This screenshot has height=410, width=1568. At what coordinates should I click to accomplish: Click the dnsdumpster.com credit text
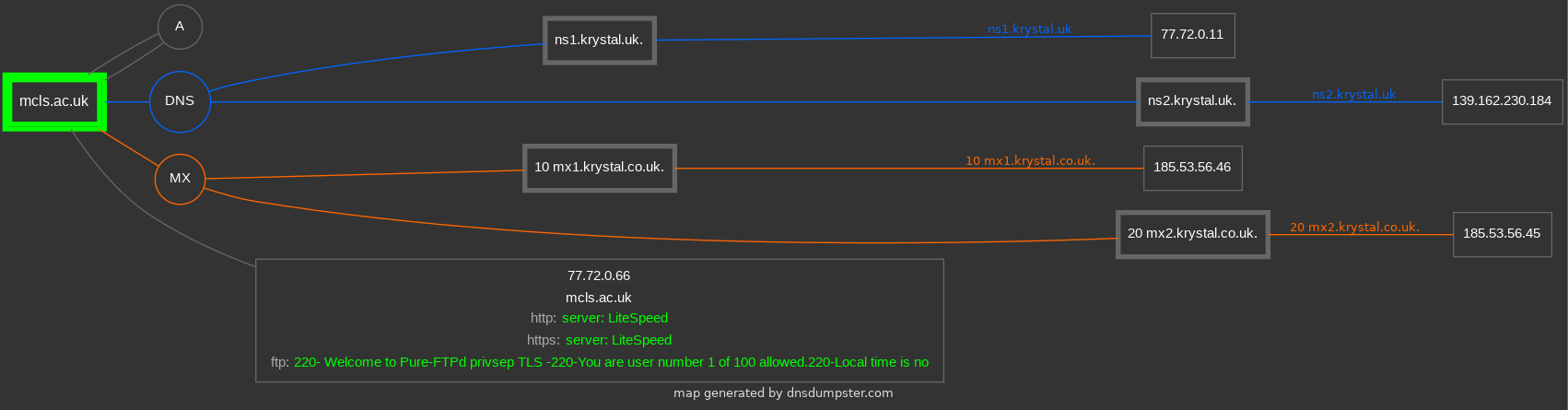783,393
